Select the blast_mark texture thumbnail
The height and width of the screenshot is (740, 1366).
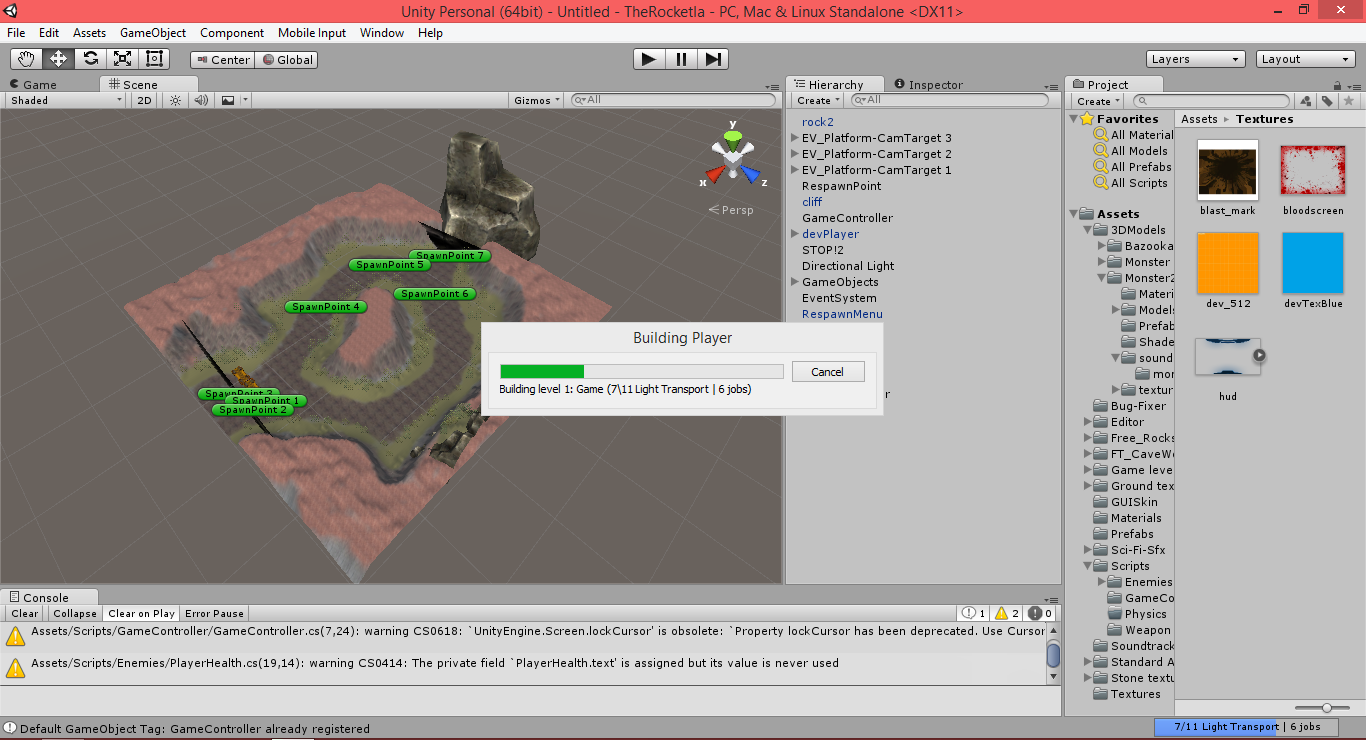pyautogui.click(x=1228, y=172)
